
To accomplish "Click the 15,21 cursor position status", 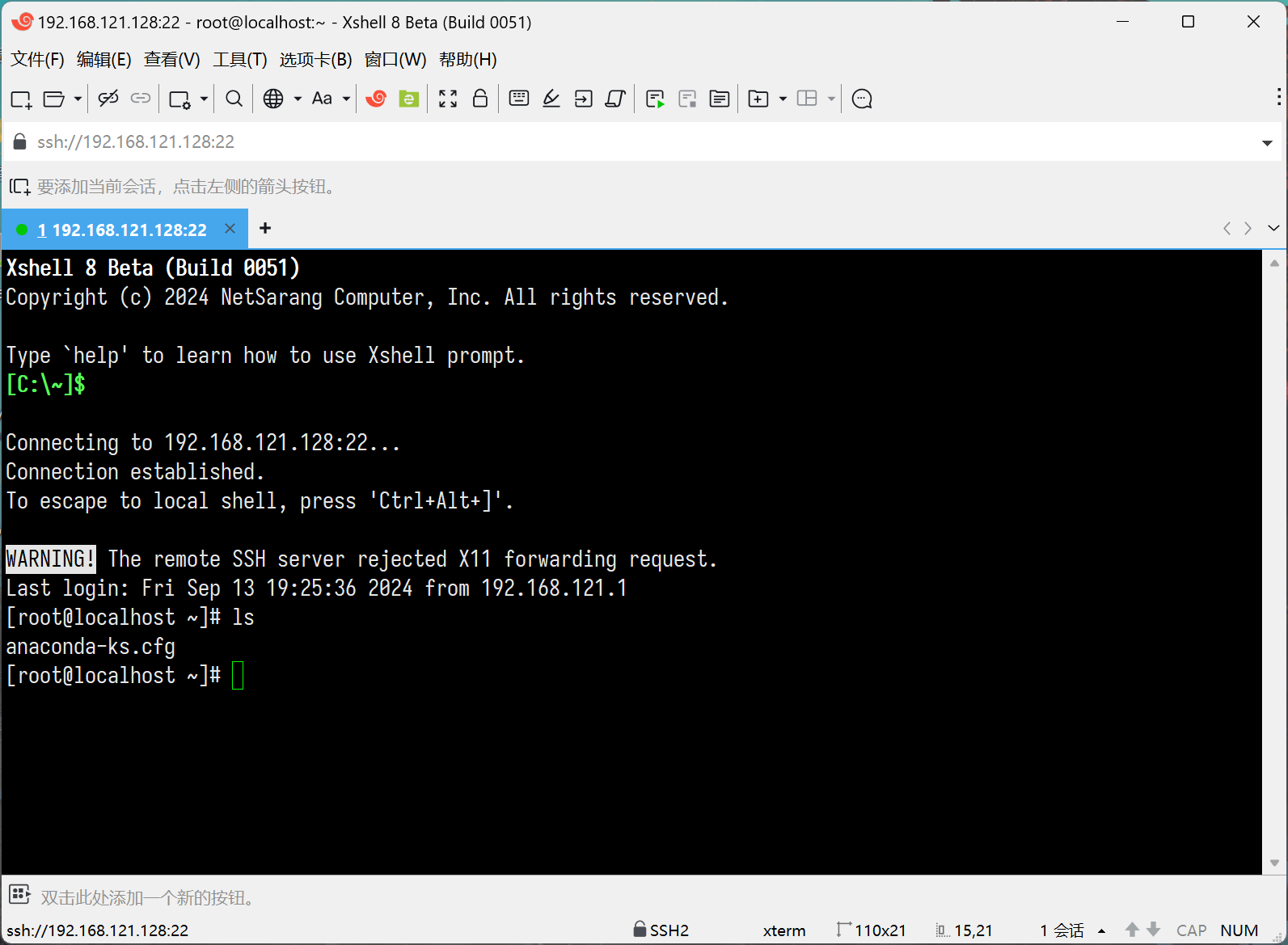I will 964,930.
